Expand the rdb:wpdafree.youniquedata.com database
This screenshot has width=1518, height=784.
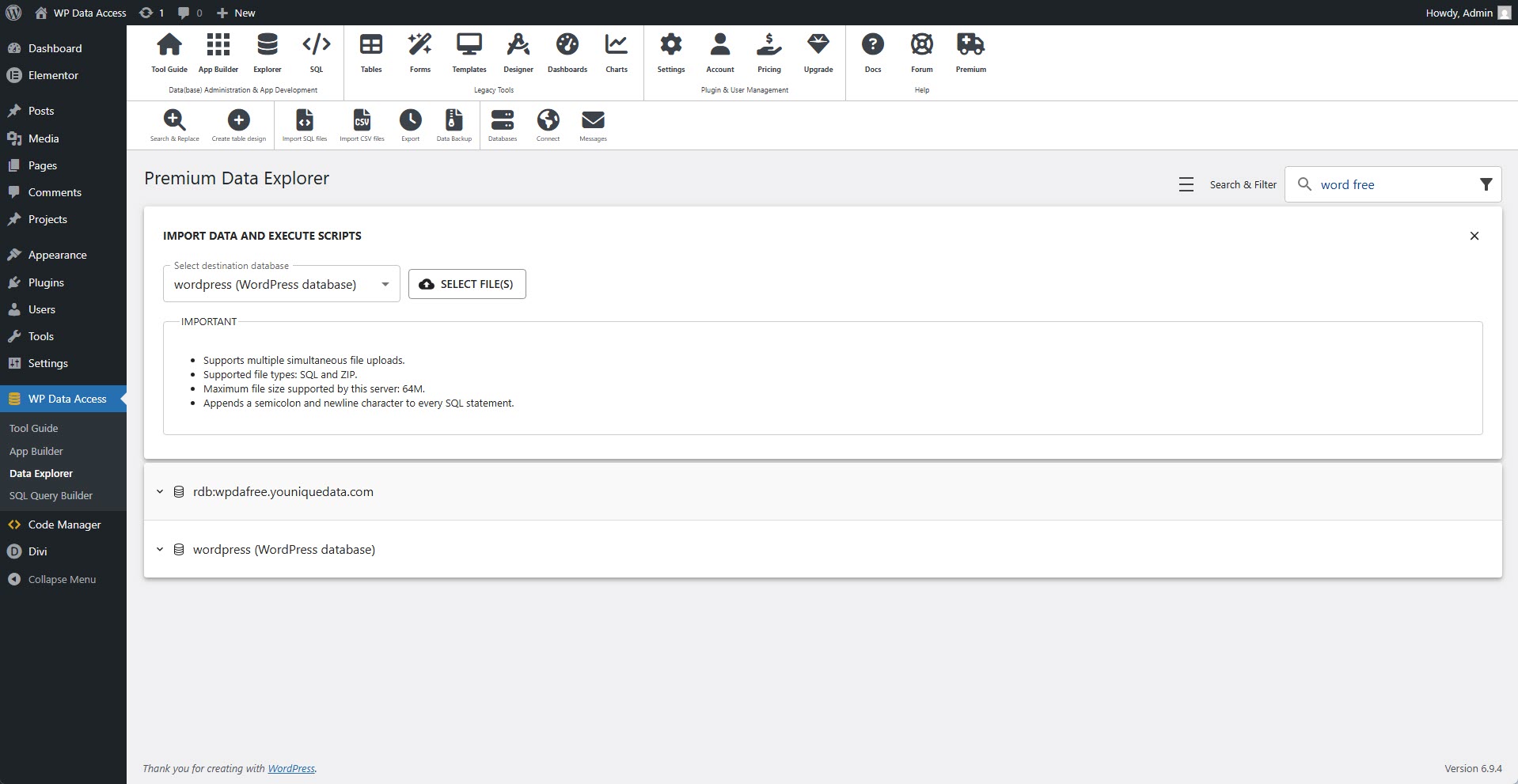pos(160,491)
